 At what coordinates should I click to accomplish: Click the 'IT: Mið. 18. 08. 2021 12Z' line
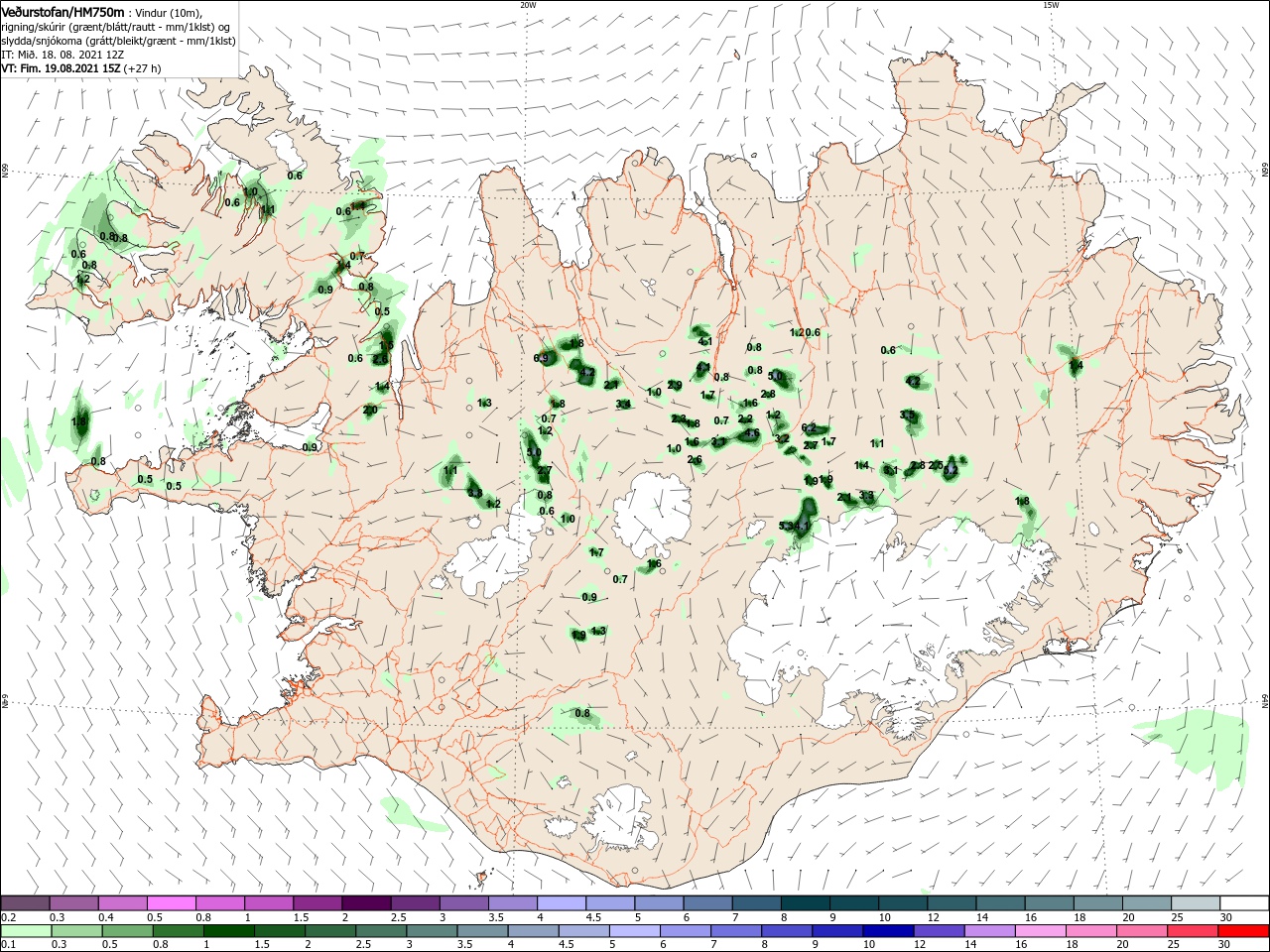pyautogui.click(x=63, y=55)
